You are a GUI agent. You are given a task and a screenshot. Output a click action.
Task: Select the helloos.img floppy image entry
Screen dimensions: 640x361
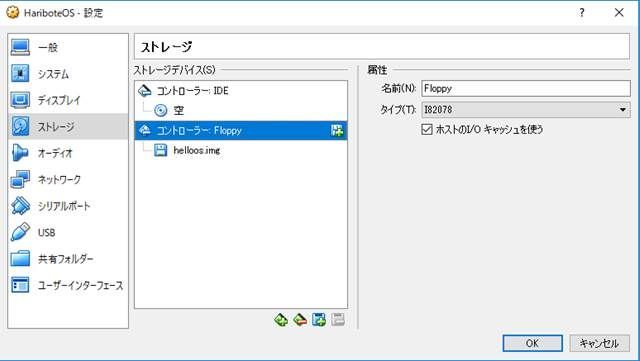[241, 150]
